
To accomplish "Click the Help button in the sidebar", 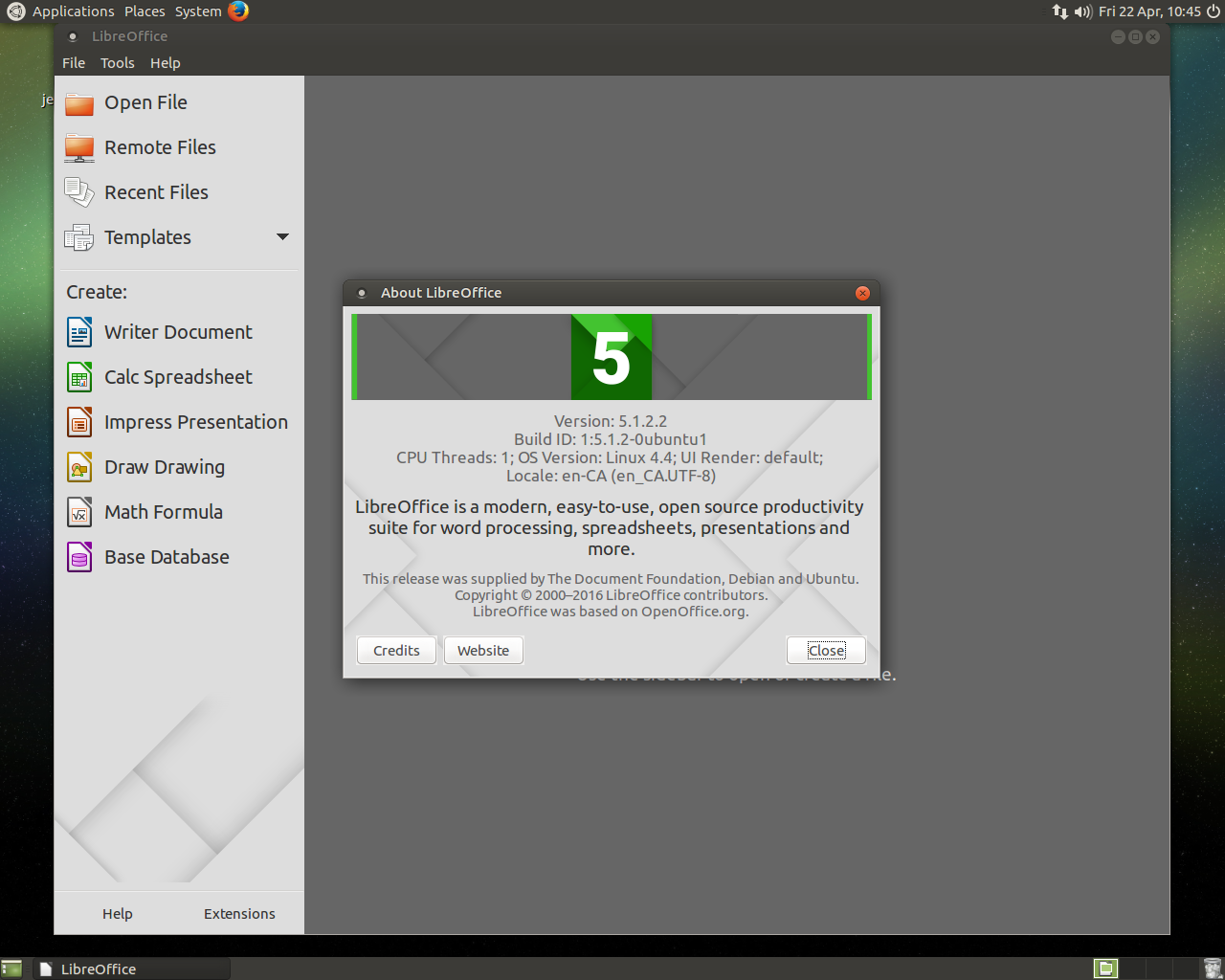I will pyautogui.click(x=118, y=914).
